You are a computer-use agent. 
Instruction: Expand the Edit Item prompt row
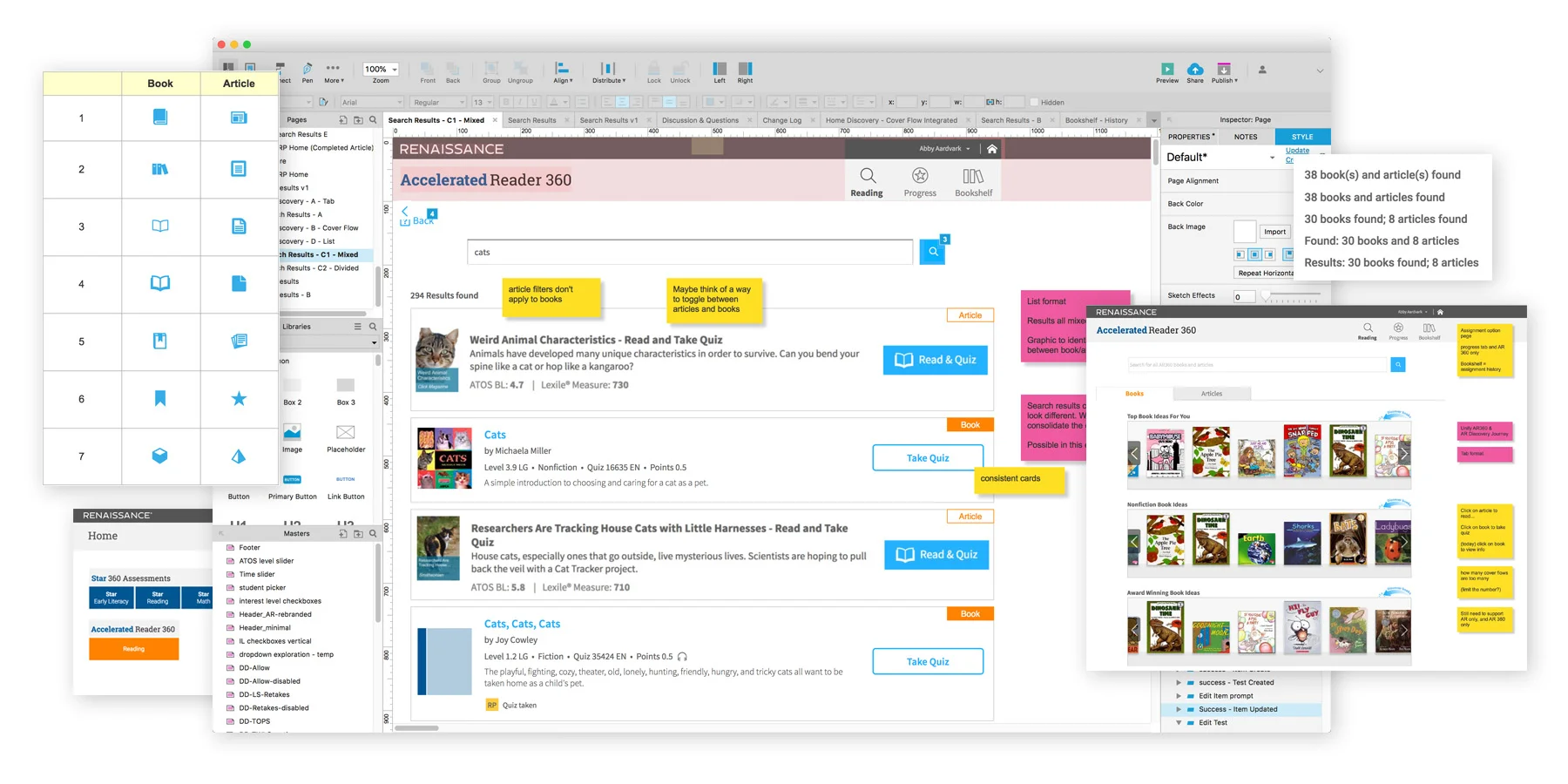pyautogui.click(x=1179, y=696)
